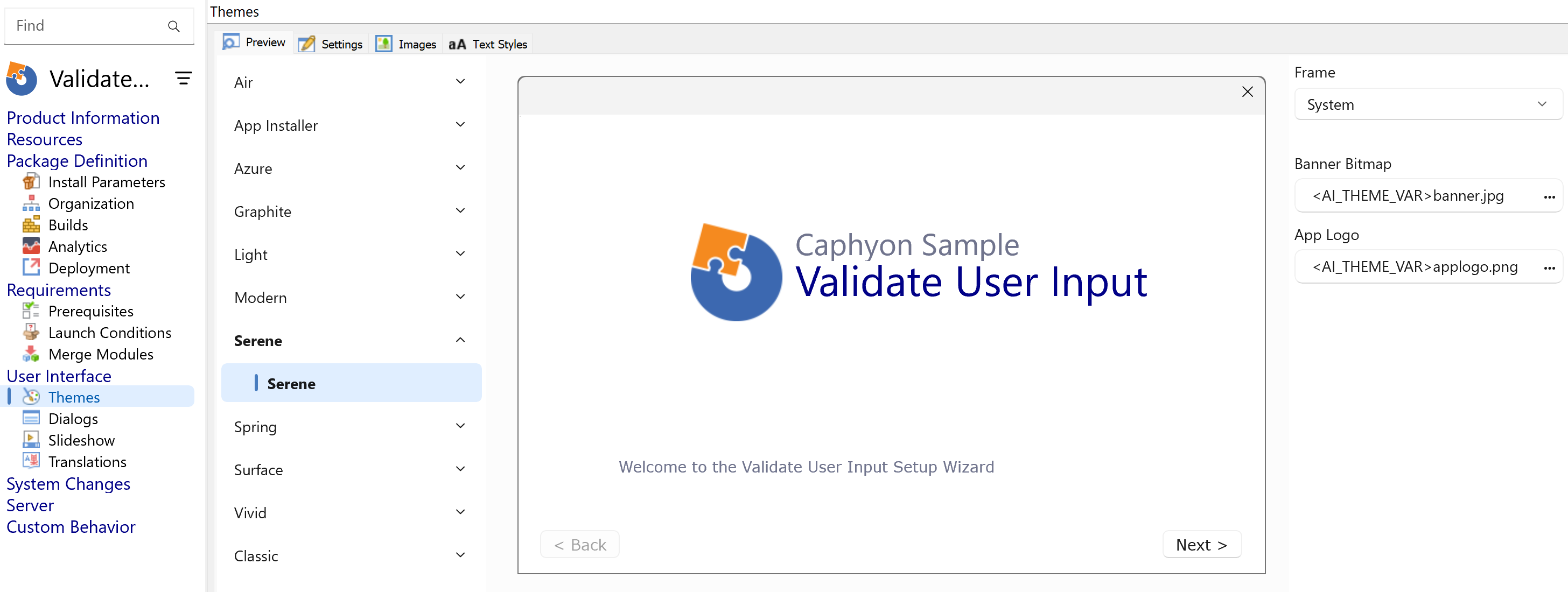The height and width of the screenshot is (592, 1568).
Task: Expand the Classic theme group
Action: (460, 555)
